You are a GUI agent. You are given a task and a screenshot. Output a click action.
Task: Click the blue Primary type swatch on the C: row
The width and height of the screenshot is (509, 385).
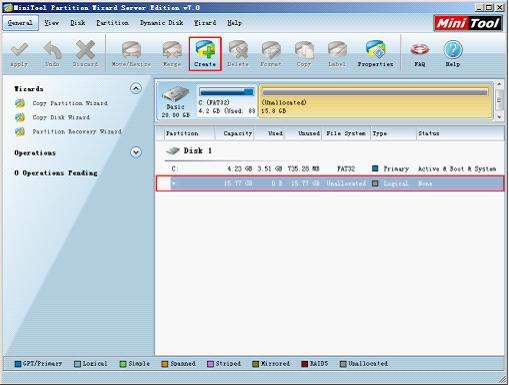tap(375, 168)
